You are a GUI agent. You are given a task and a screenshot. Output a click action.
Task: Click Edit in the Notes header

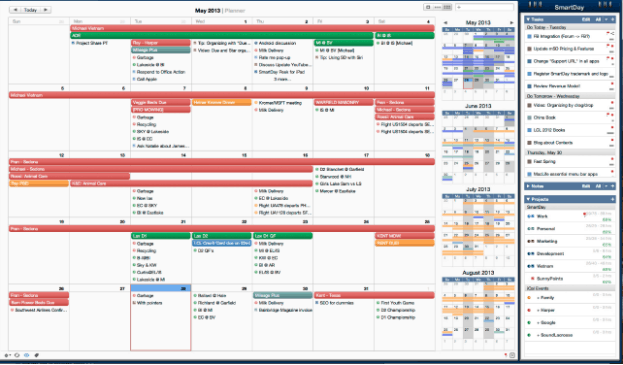[x=586, y=186]
